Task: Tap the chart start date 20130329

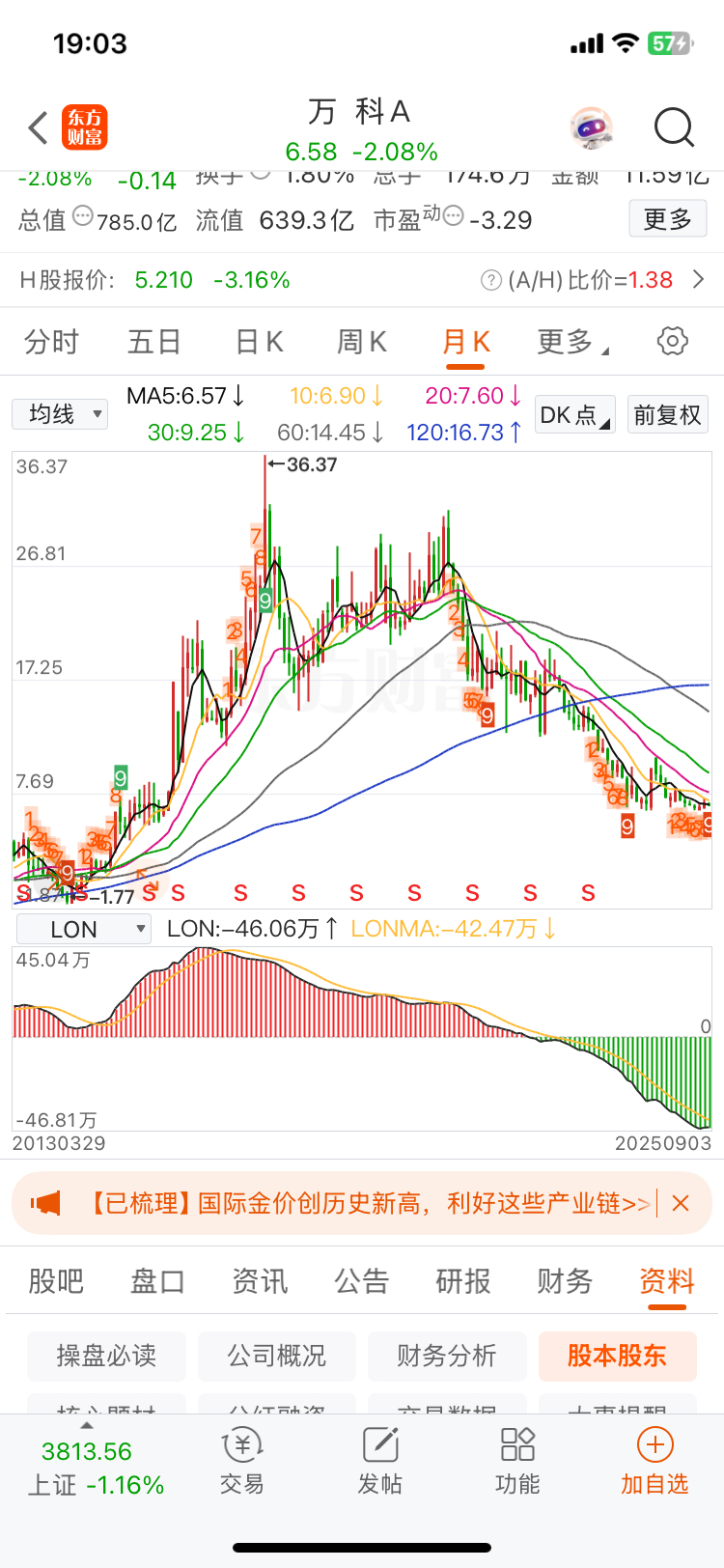Action: pos(59,1143)
